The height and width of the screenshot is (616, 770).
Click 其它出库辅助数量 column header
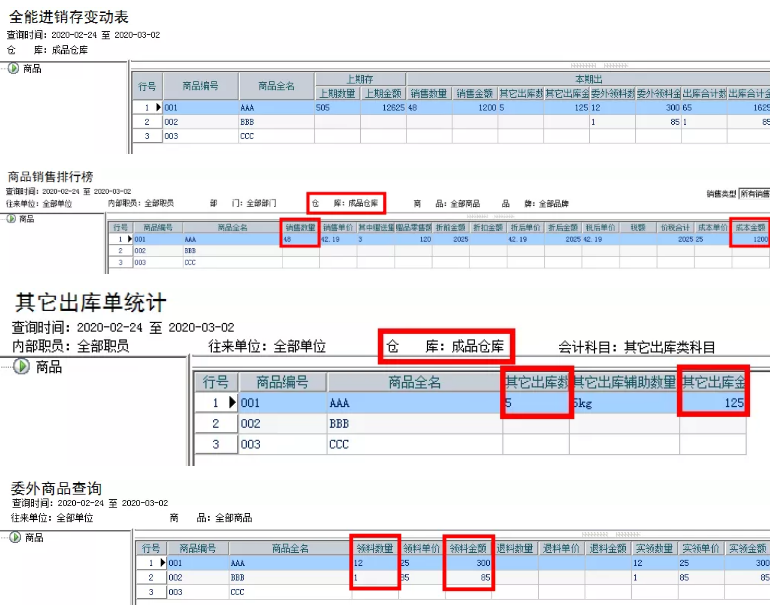[624, 382]
